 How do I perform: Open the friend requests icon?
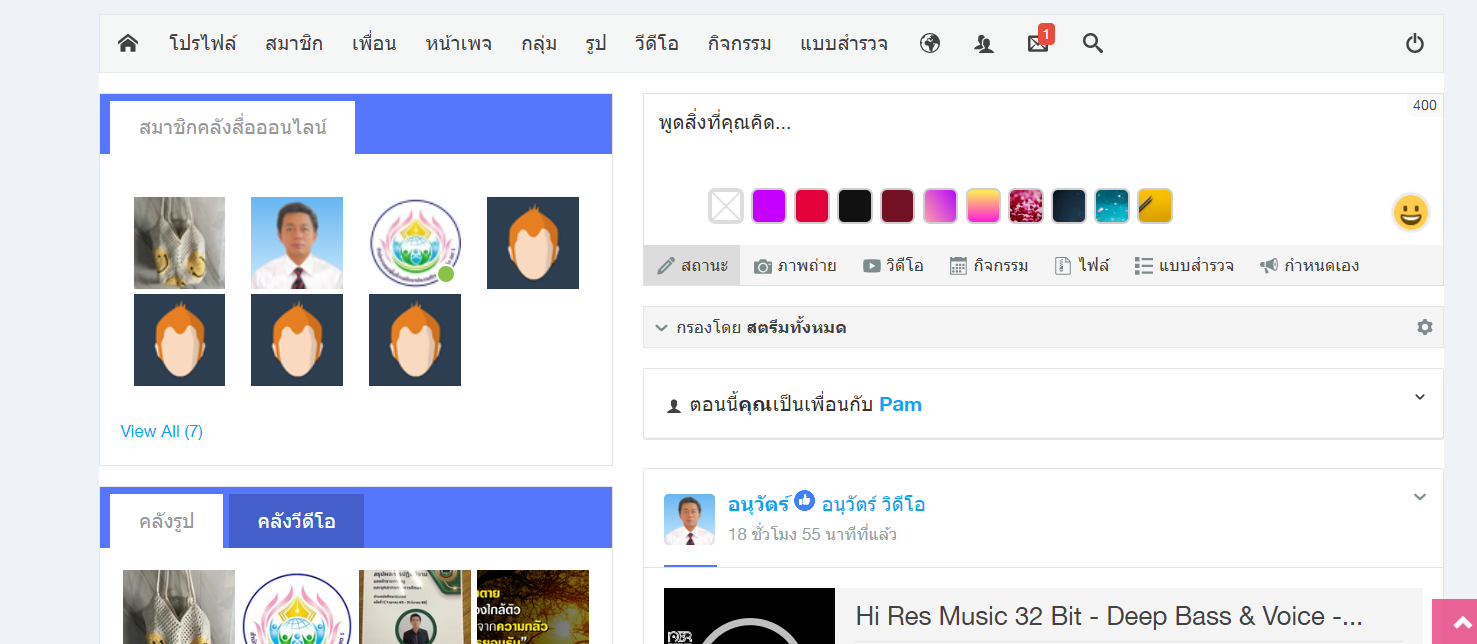pos(984,43)
